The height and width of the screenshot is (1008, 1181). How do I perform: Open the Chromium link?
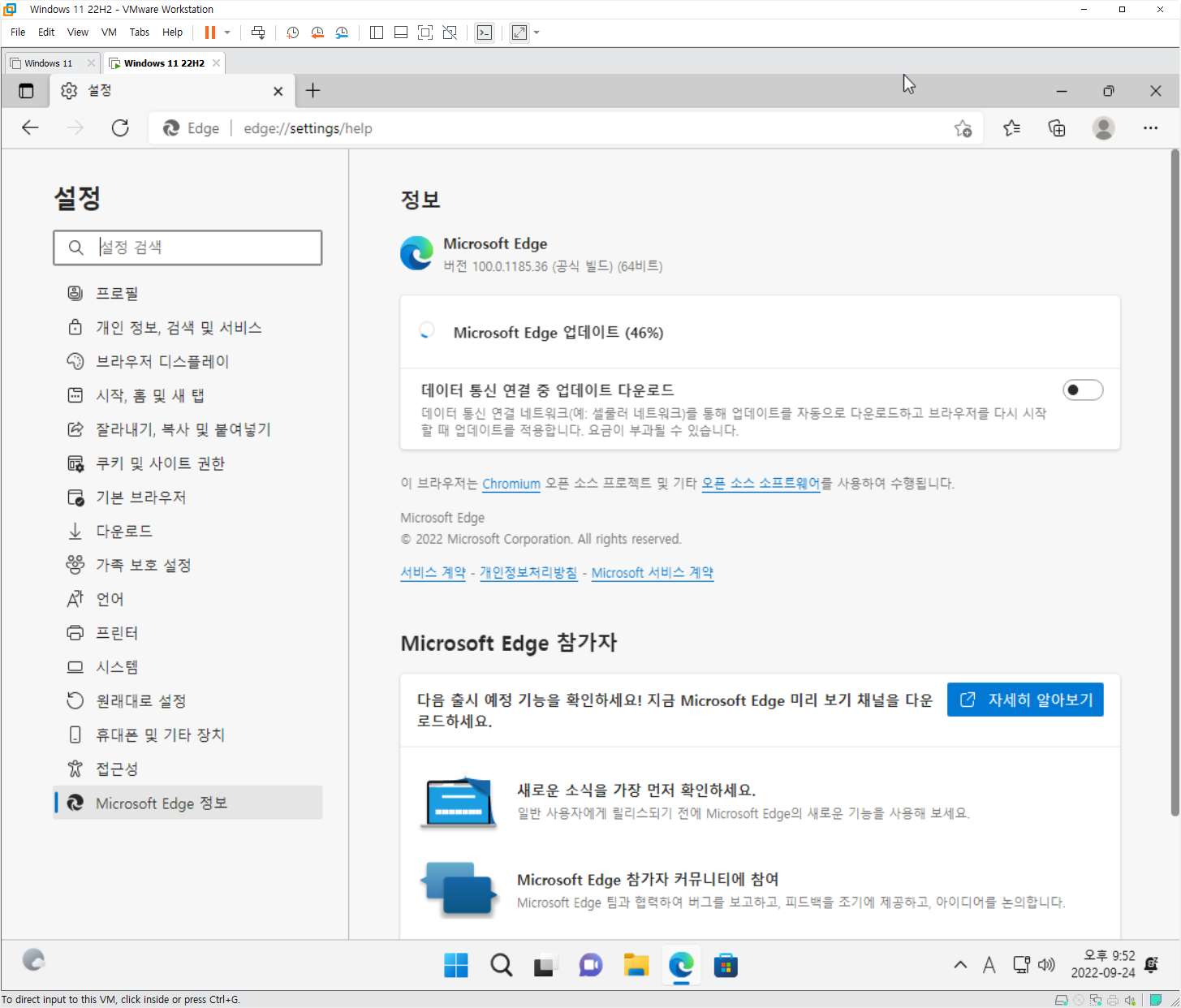point(511,484)
